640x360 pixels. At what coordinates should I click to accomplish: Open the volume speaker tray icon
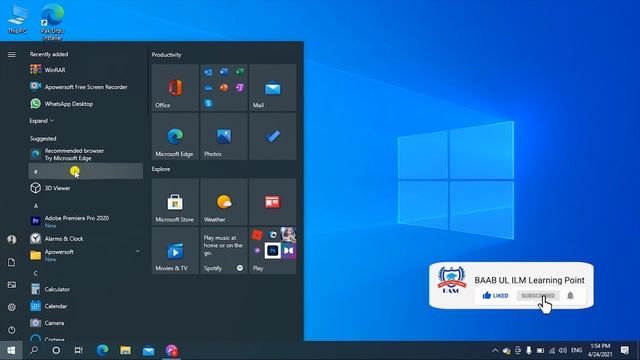[563, 350]
